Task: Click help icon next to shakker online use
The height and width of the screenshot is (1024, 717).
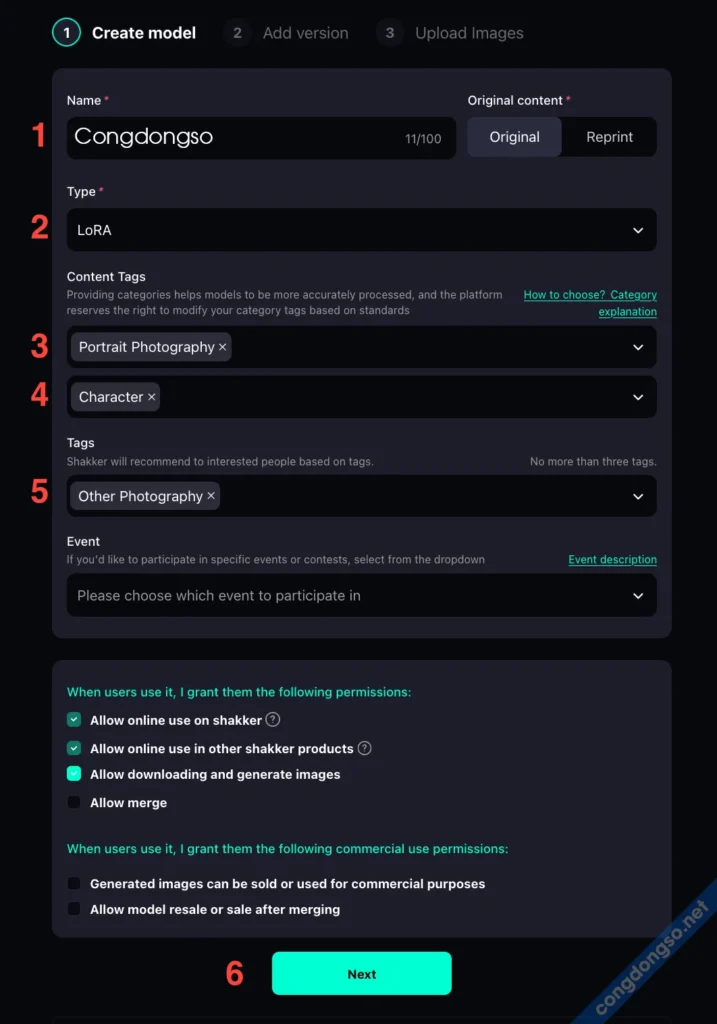Action: [x=273, y=720]
